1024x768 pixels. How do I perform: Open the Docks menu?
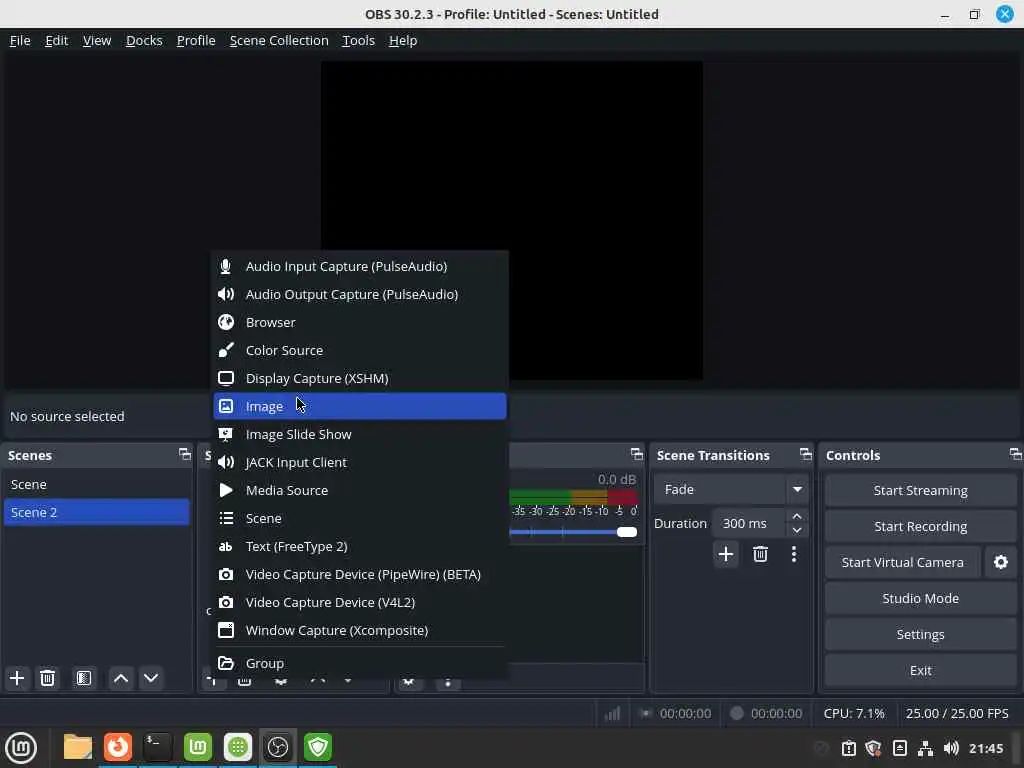(x=144, y=40)
